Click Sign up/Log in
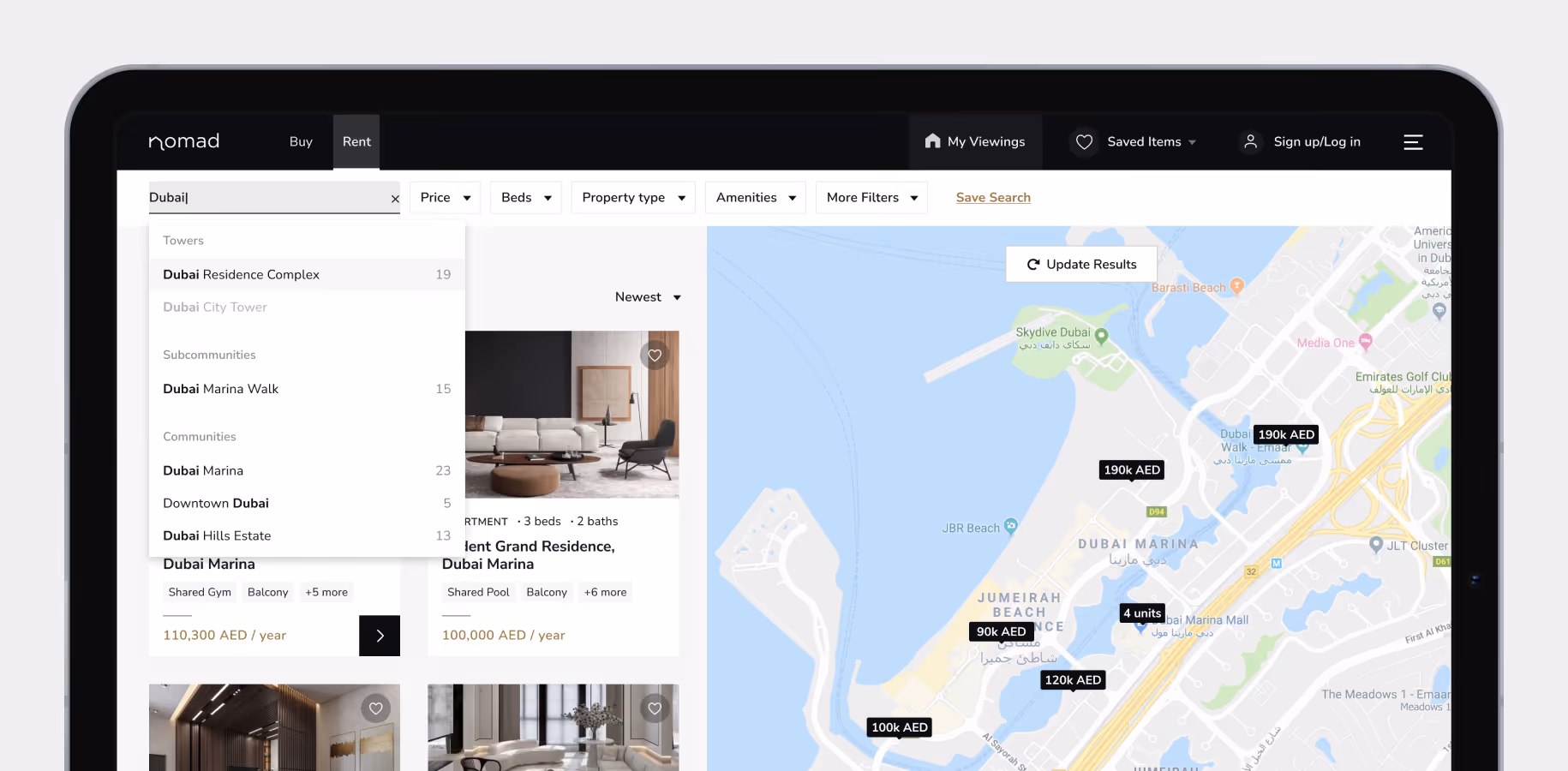 [1317, 142]
